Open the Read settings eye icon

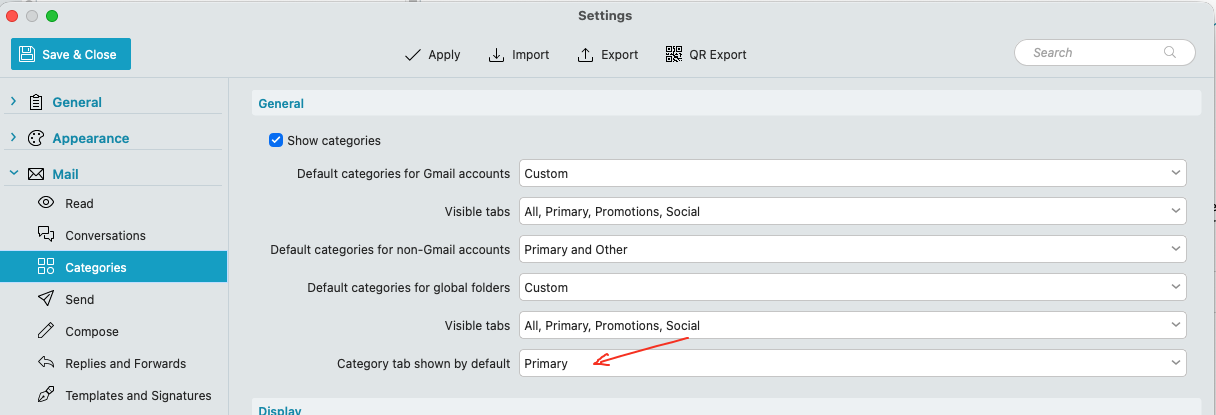tap(46, 203)
